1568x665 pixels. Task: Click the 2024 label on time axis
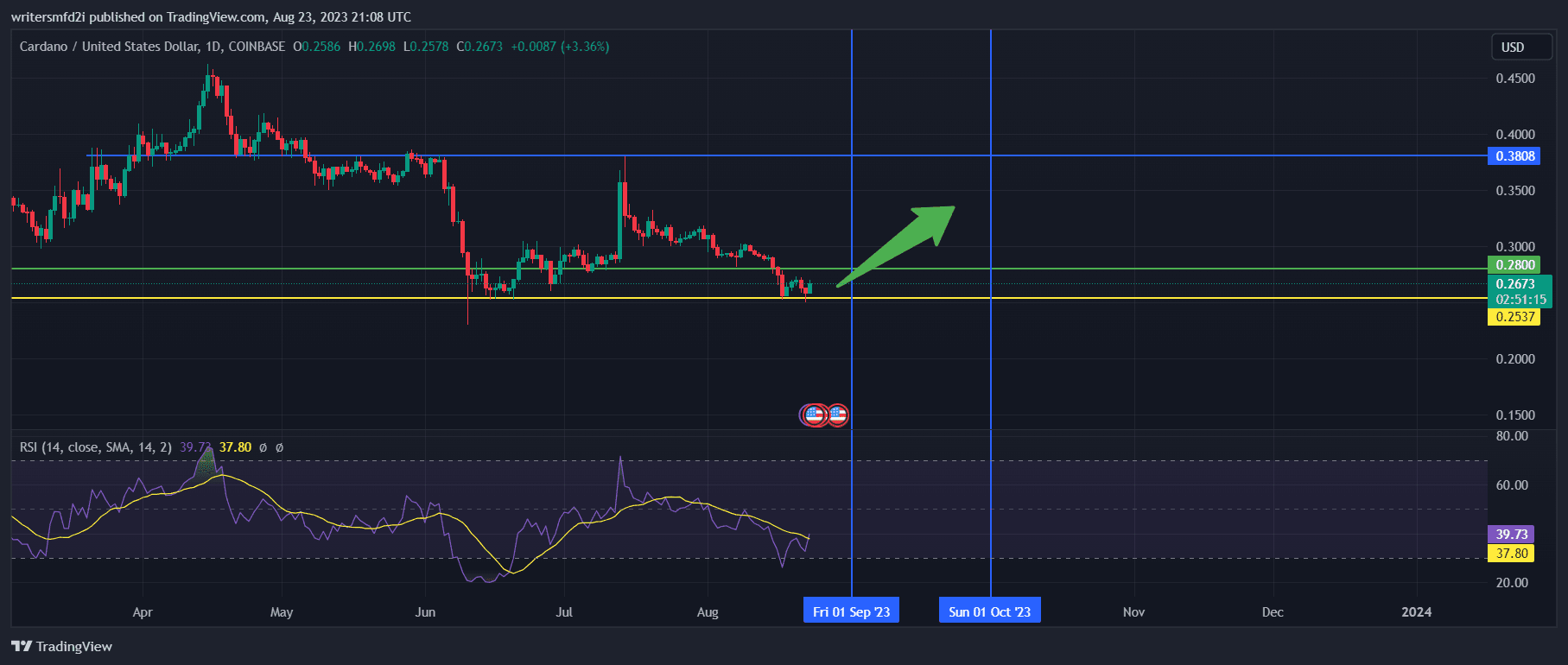coord(1416,611)
